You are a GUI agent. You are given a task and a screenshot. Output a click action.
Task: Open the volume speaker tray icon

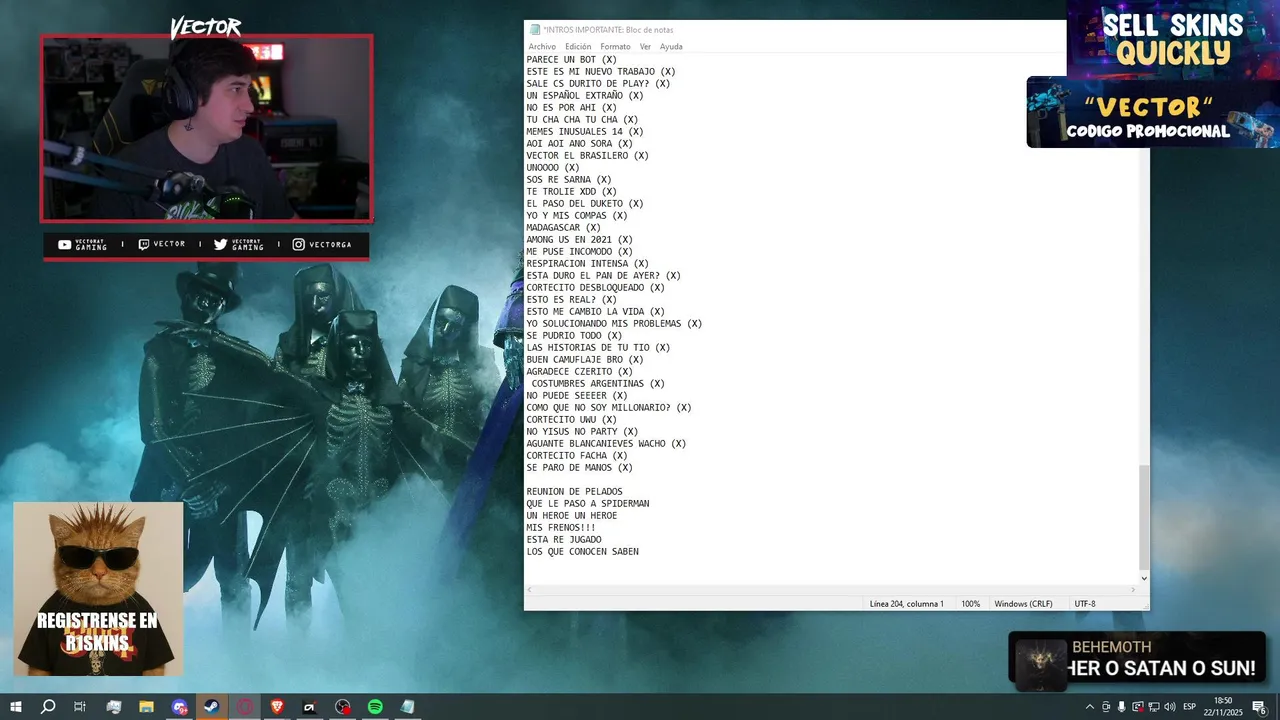(x=1170, y=707)
